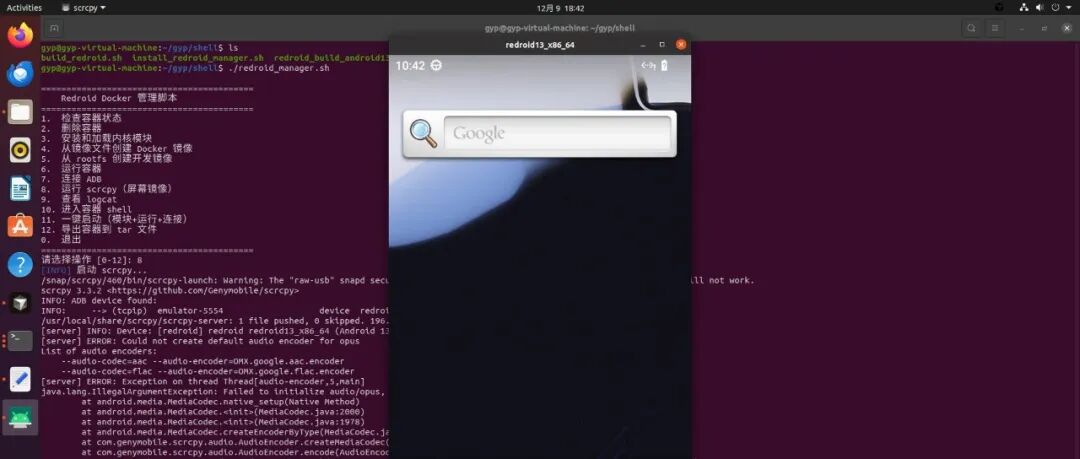
Task: Click menu line 3 安装和加载内核模块
Action: (x=96, y=138)
